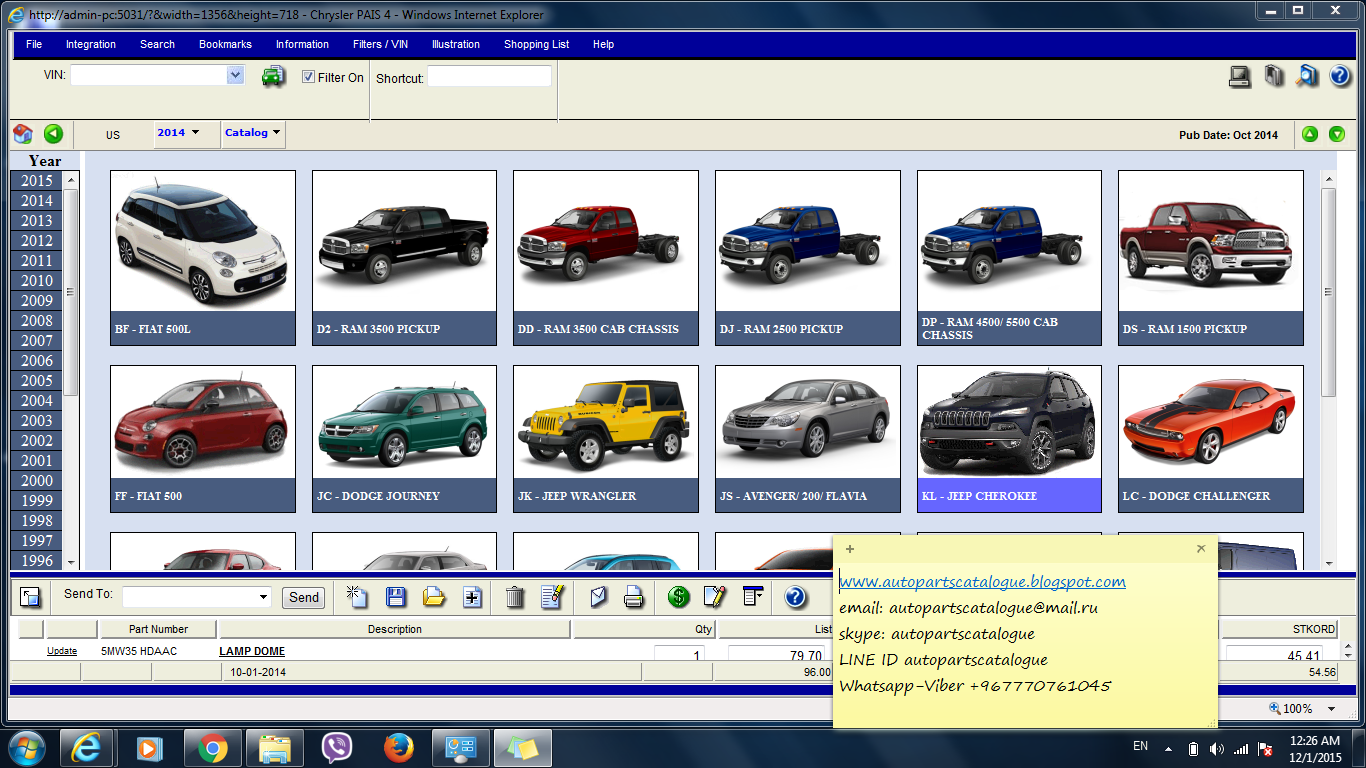Click the Shortcut input field
This screenshot has width=1366, height=768.
[x=489, y=77]
